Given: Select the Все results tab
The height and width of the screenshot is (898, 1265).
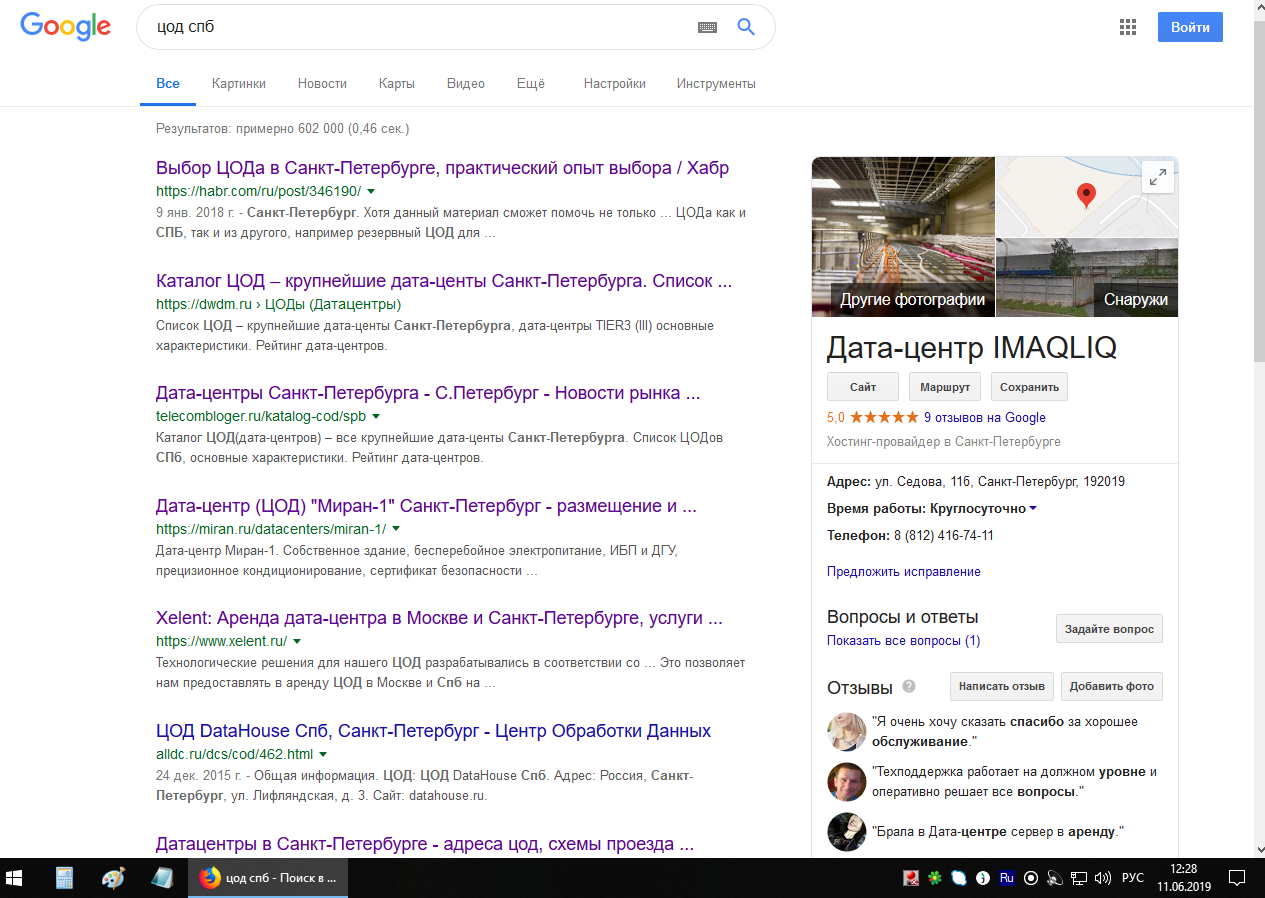Looking at the screenshot, I should coord(168,84).
